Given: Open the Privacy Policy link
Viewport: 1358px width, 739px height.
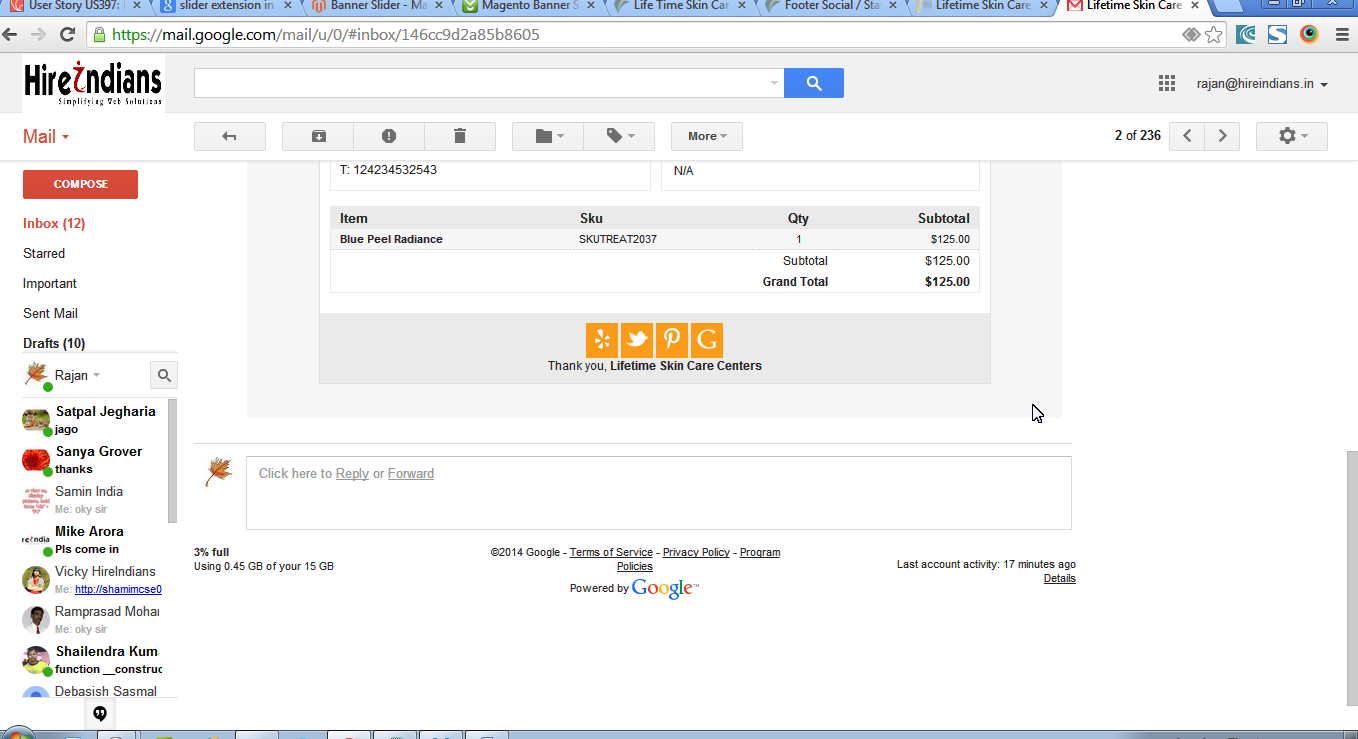Looking at the screenshot, I should coord(696,552).
